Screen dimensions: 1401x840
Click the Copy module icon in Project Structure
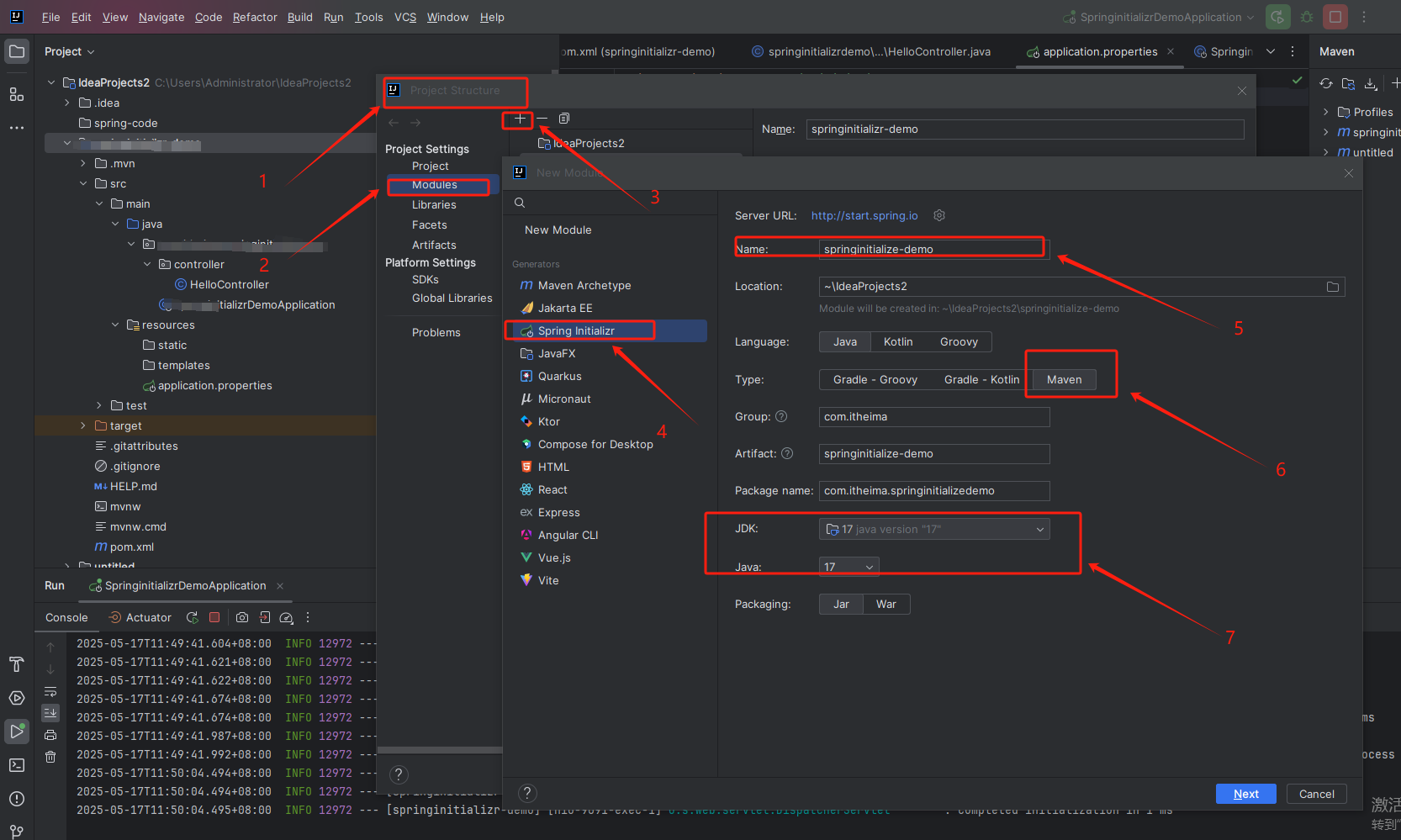564,119
